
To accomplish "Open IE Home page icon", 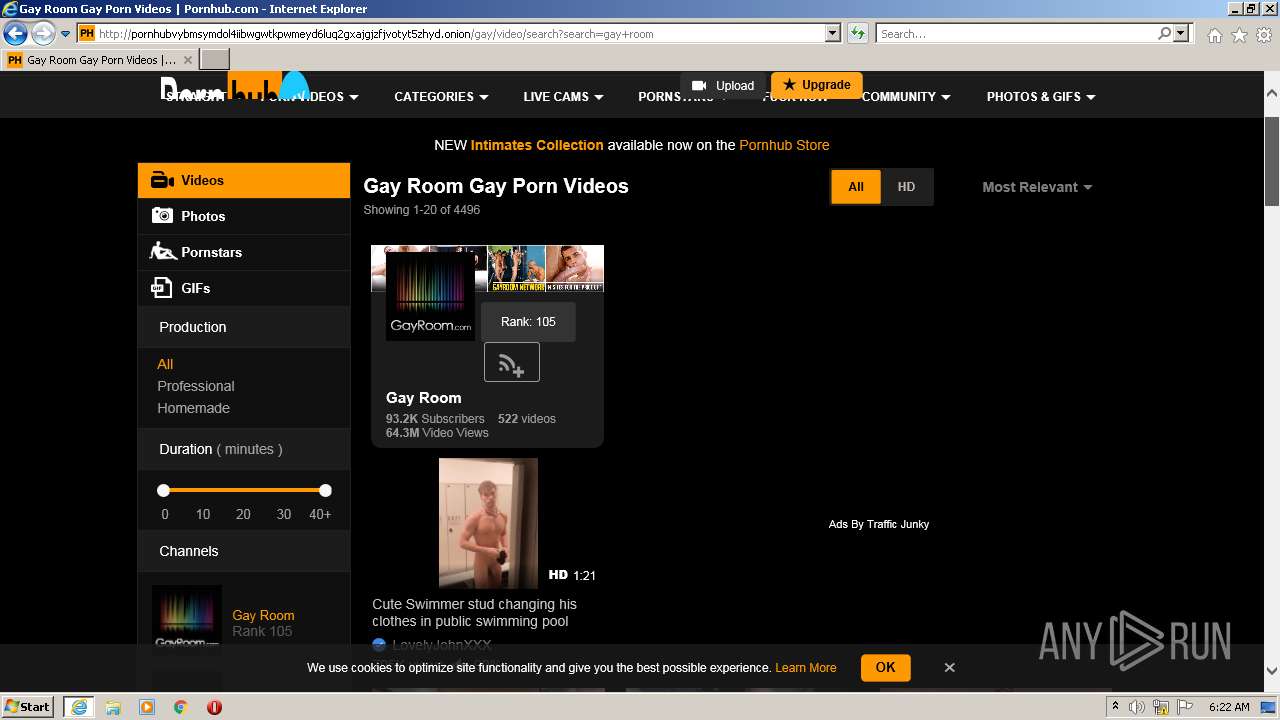I will 1214,35.
